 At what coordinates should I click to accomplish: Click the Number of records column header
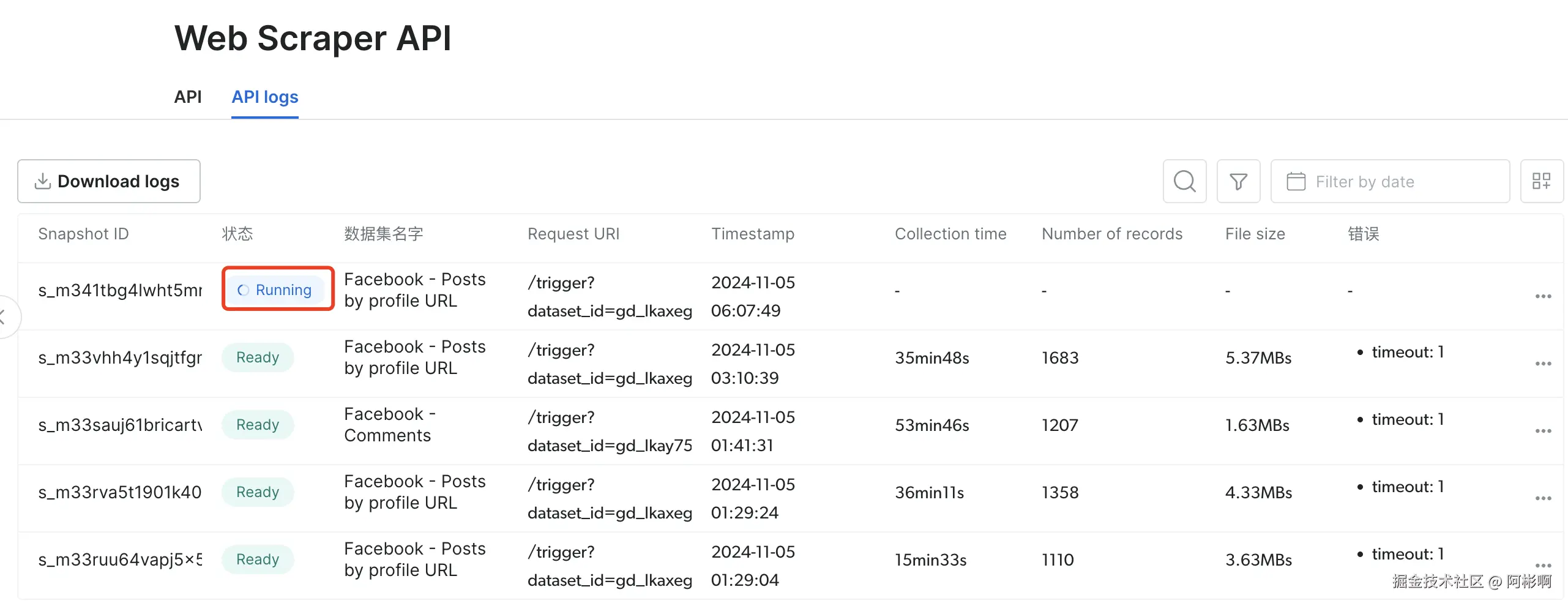tap(1111, 234)
